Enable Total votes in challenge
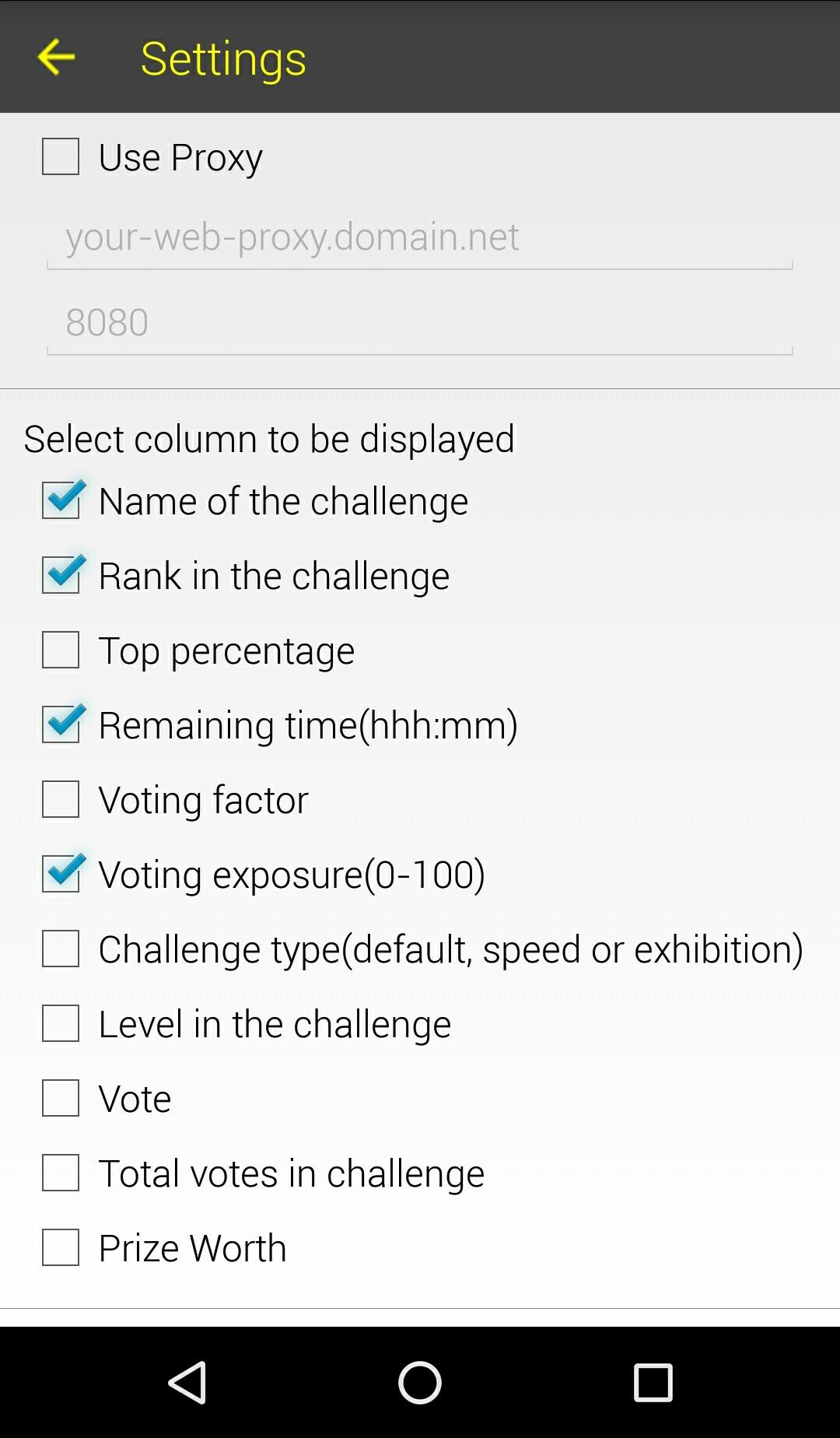 [61, 1173]
